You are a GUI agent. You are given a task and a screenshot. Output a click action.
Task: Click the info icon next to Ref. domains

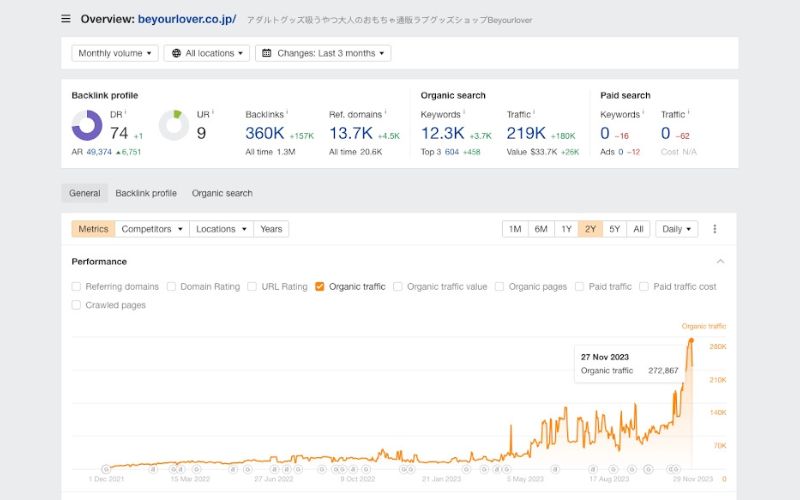tap(385, 112)
